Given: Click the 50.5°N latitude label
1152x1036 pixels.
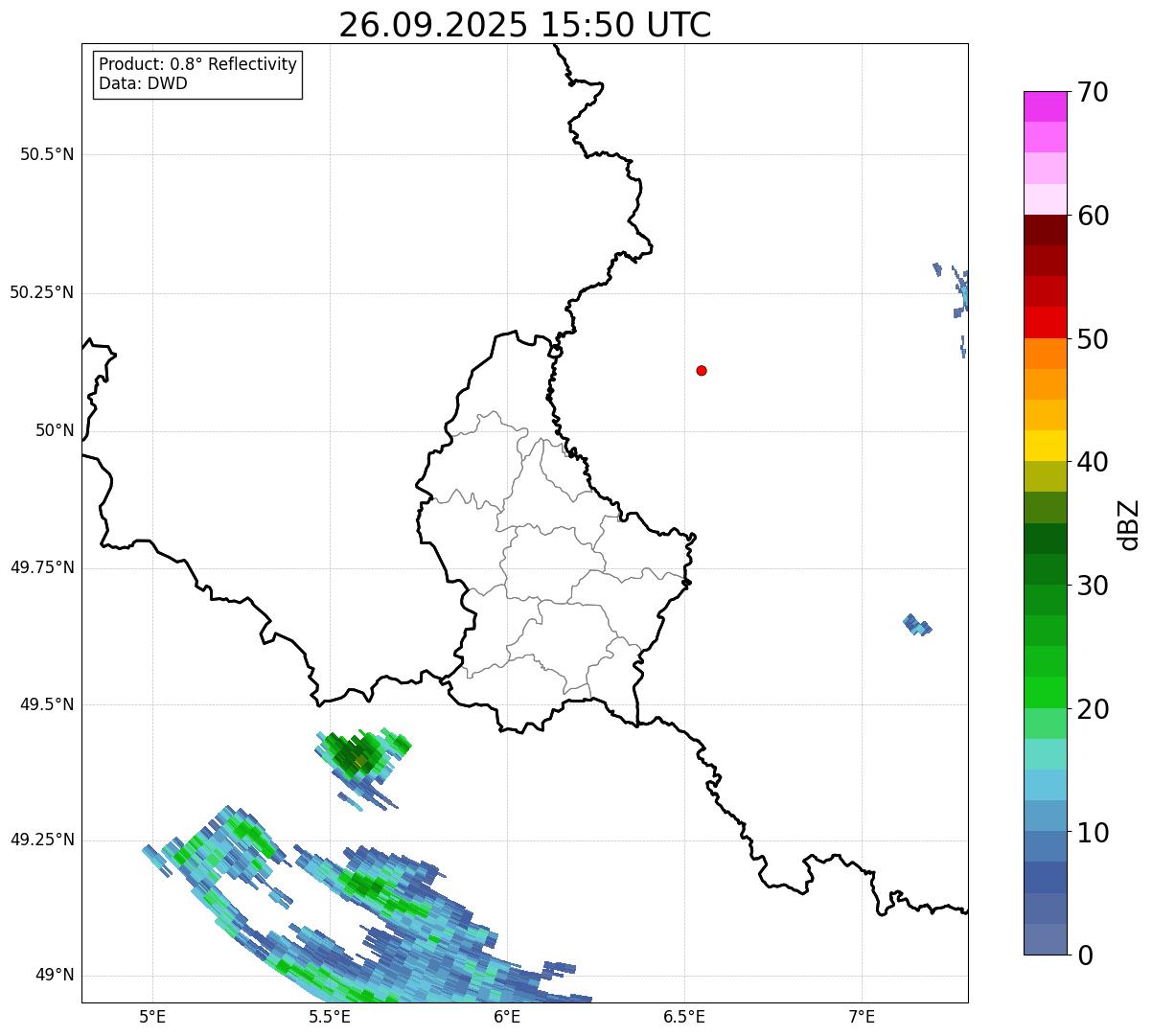Looking at the screenshot, I should (x=47, y=154).
